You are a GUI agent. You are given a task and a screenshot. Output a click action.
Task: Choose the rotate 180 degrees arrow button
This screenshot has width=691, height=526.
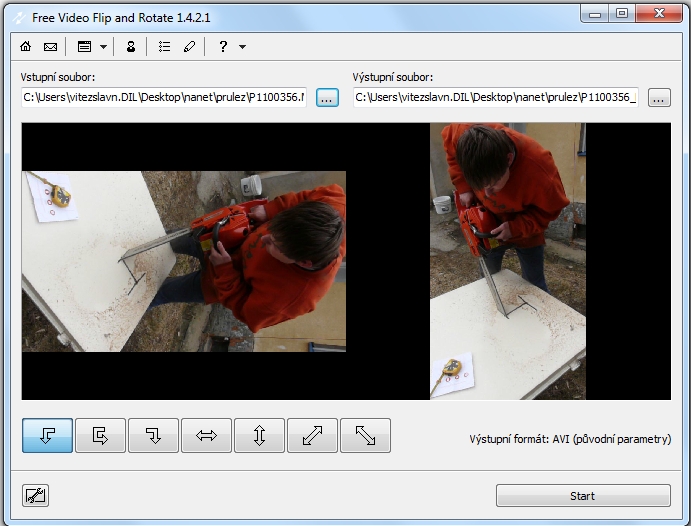click(100, 435)
